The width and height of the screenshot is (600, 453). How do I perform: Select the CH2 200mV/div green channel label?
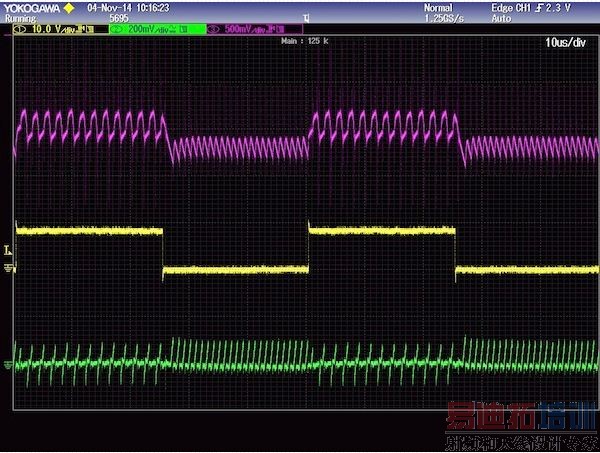point(158,29)
